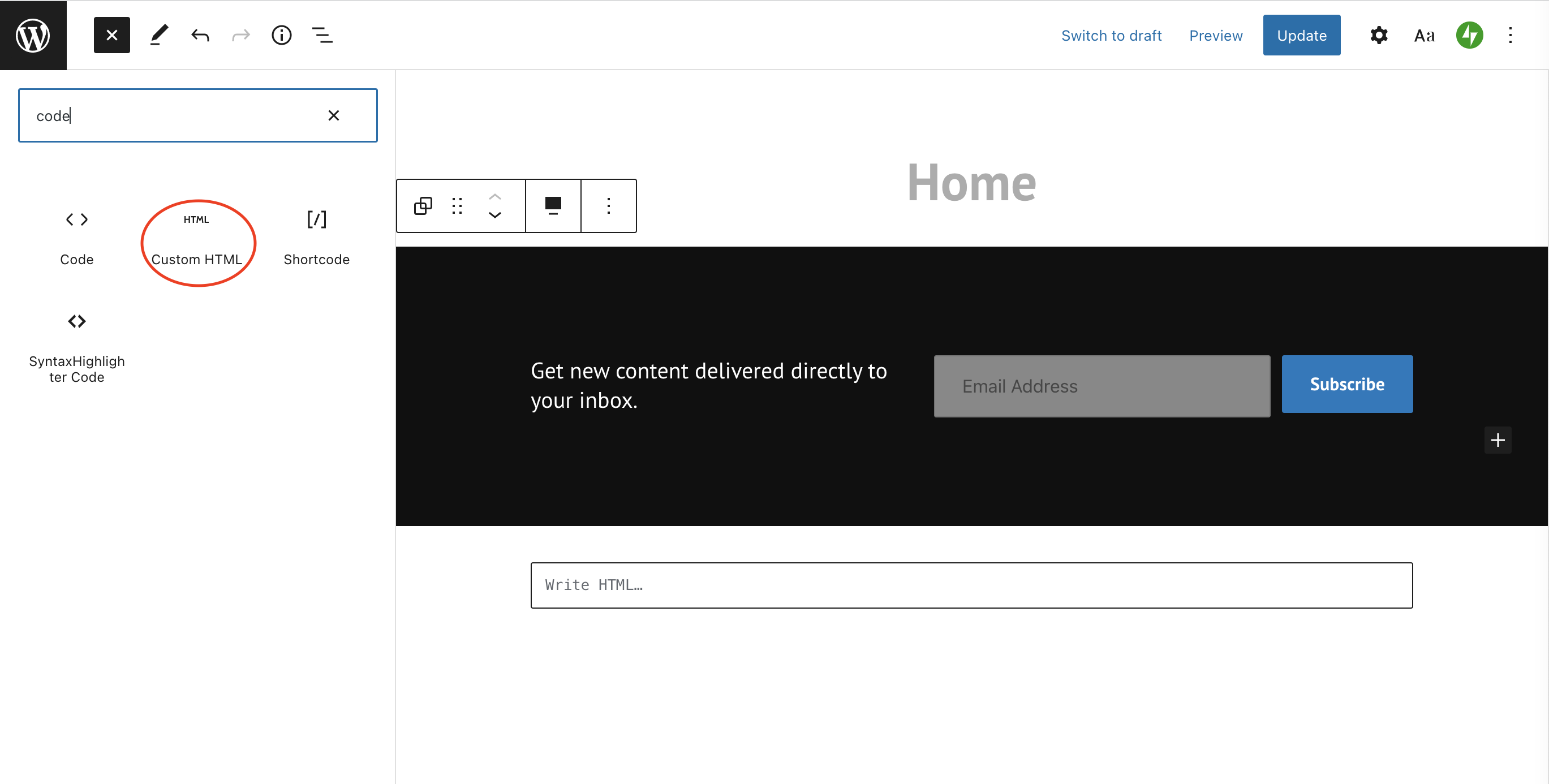
Task: Open block toolbar more options
Action: coord(609,206)
